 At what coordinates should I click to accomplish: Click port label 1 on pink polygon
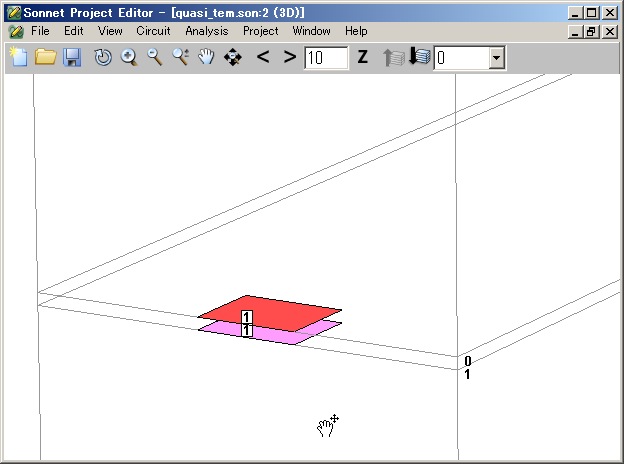coord(246,330)
